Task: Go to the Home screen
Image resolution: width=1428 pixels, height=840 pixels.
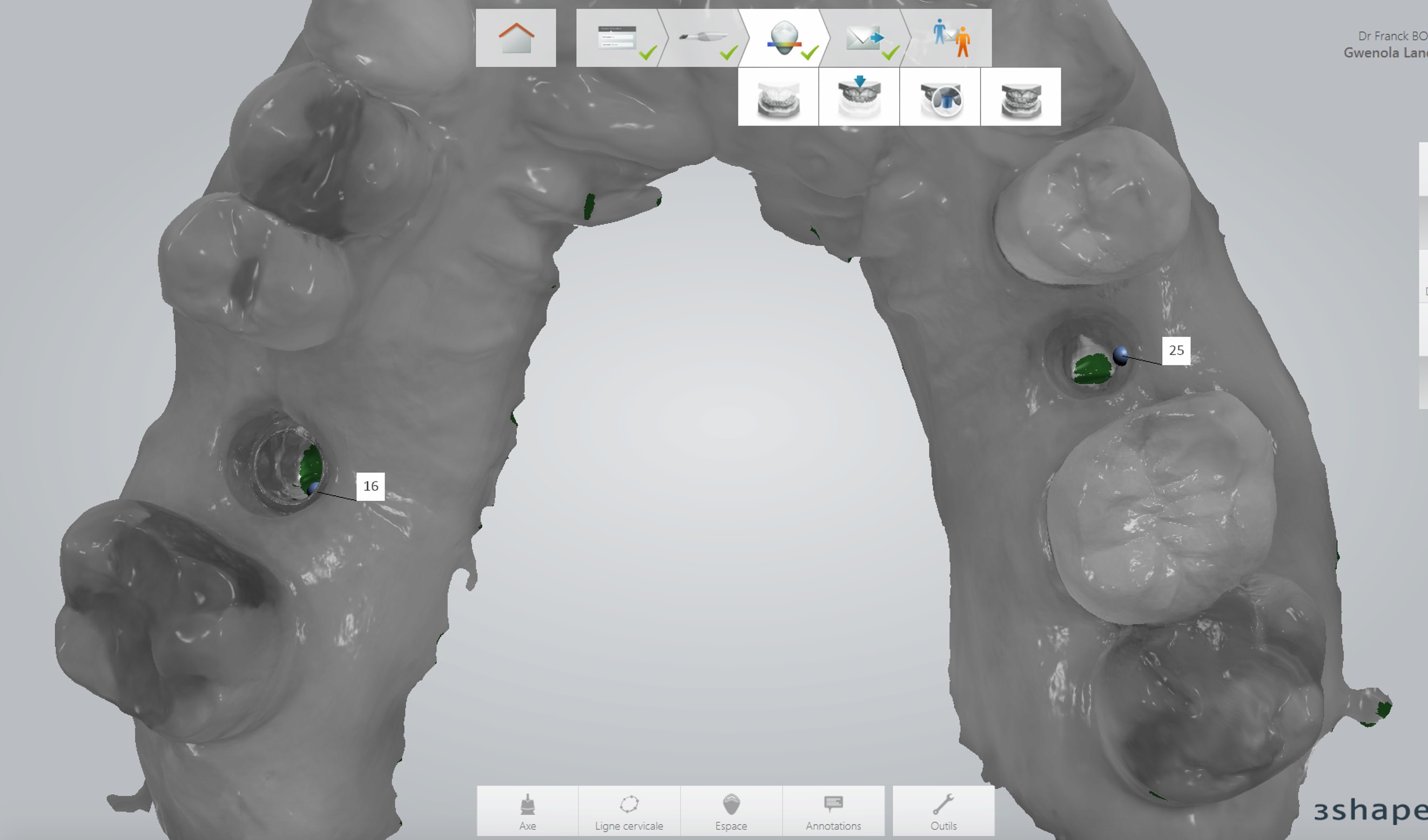Action: pos(516,38)
